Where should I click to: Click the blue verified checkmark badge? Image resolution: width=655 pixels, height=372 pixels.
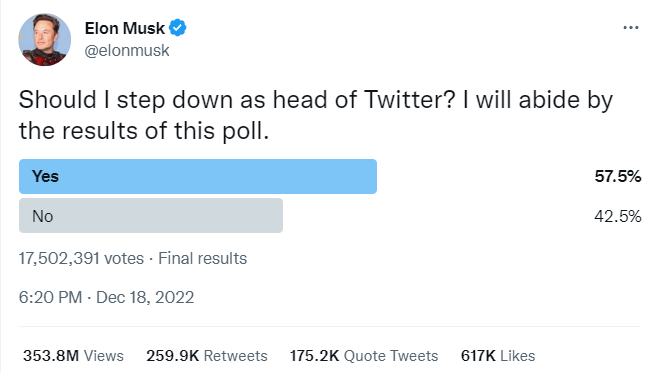(178, 28)
